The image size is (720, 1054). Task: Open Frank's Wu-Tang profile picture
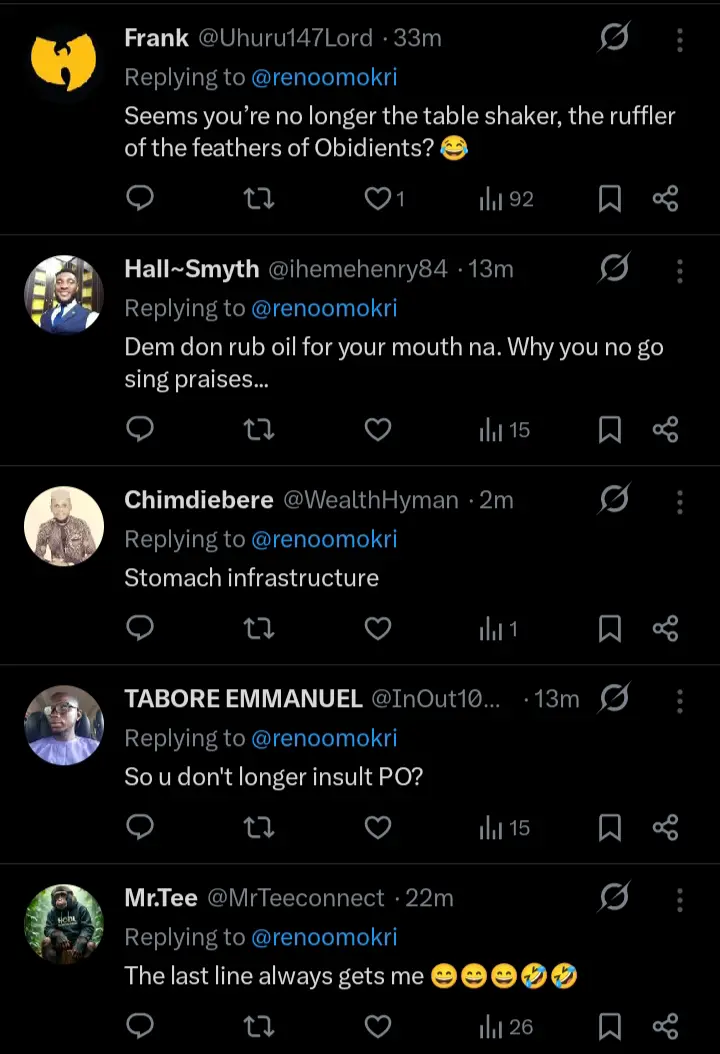coord(64,64)
